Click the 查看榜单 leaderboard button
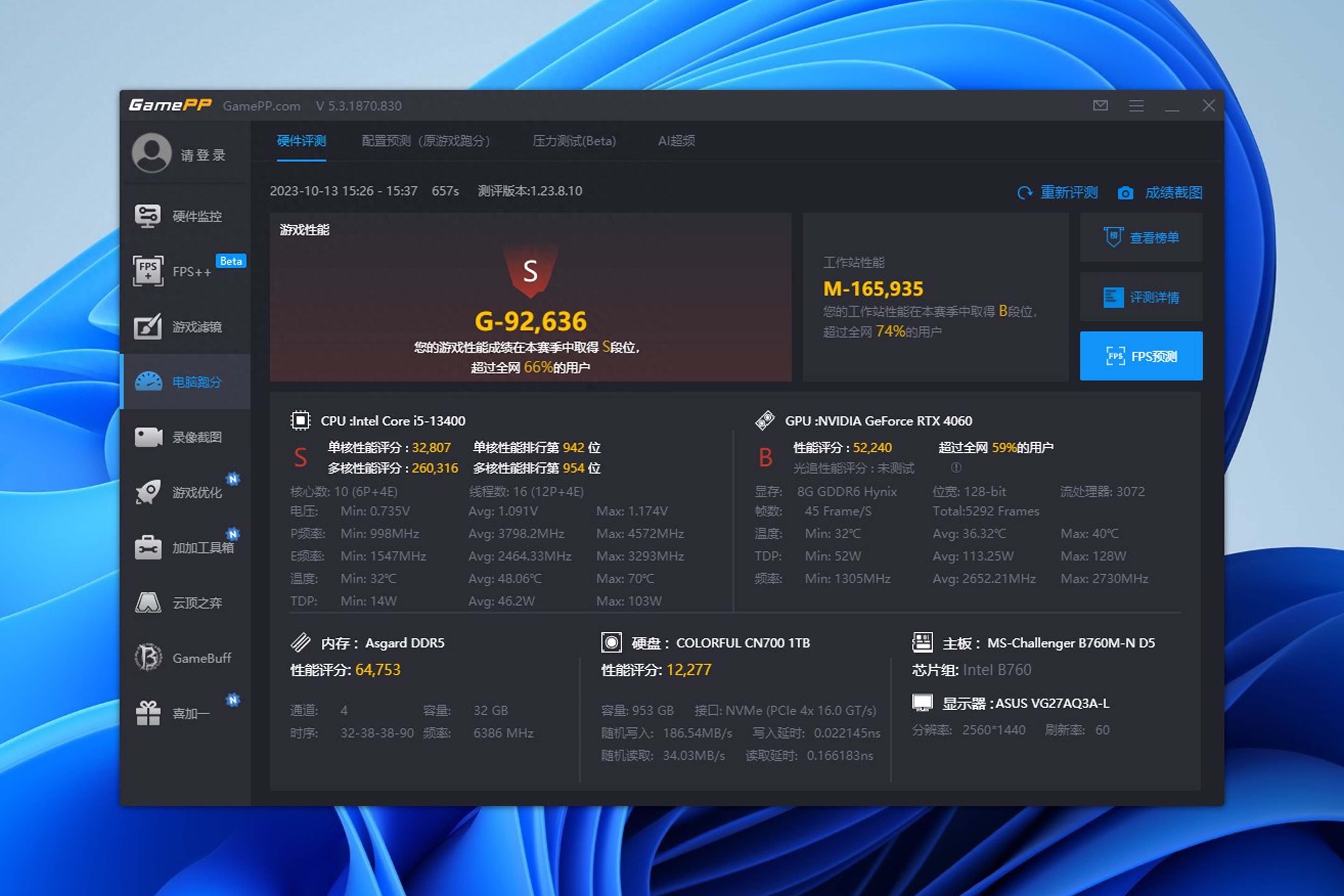Screen dimensions: 1344x896 pyautogui.click(x=1140, y=237)
